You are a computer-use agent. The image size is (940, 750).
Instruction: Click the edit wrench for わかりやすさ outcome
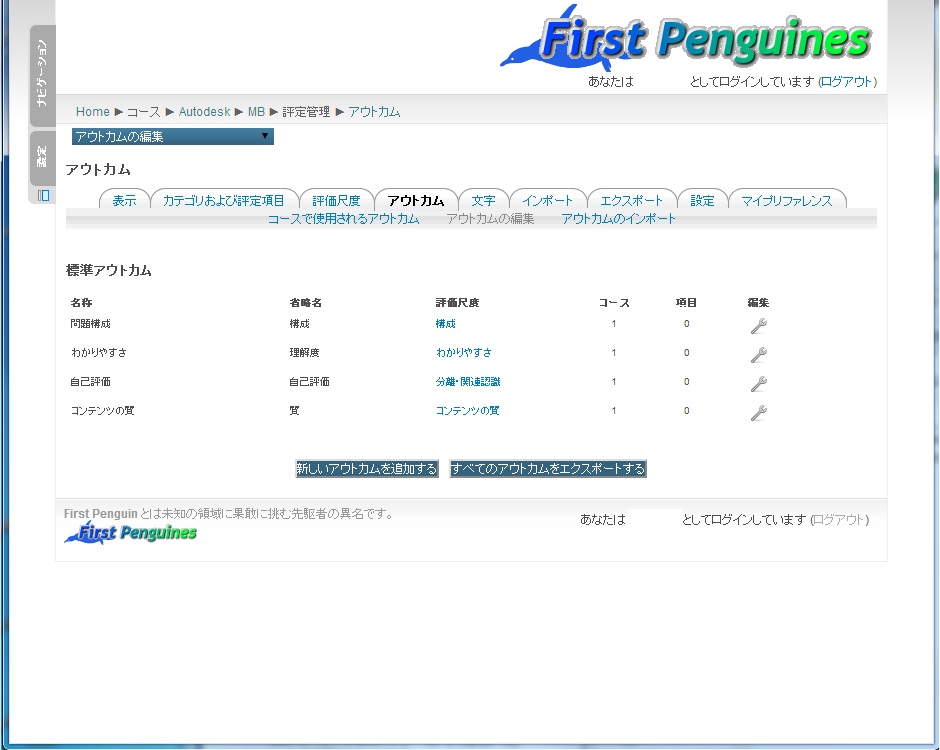click(x=758, y=354)
